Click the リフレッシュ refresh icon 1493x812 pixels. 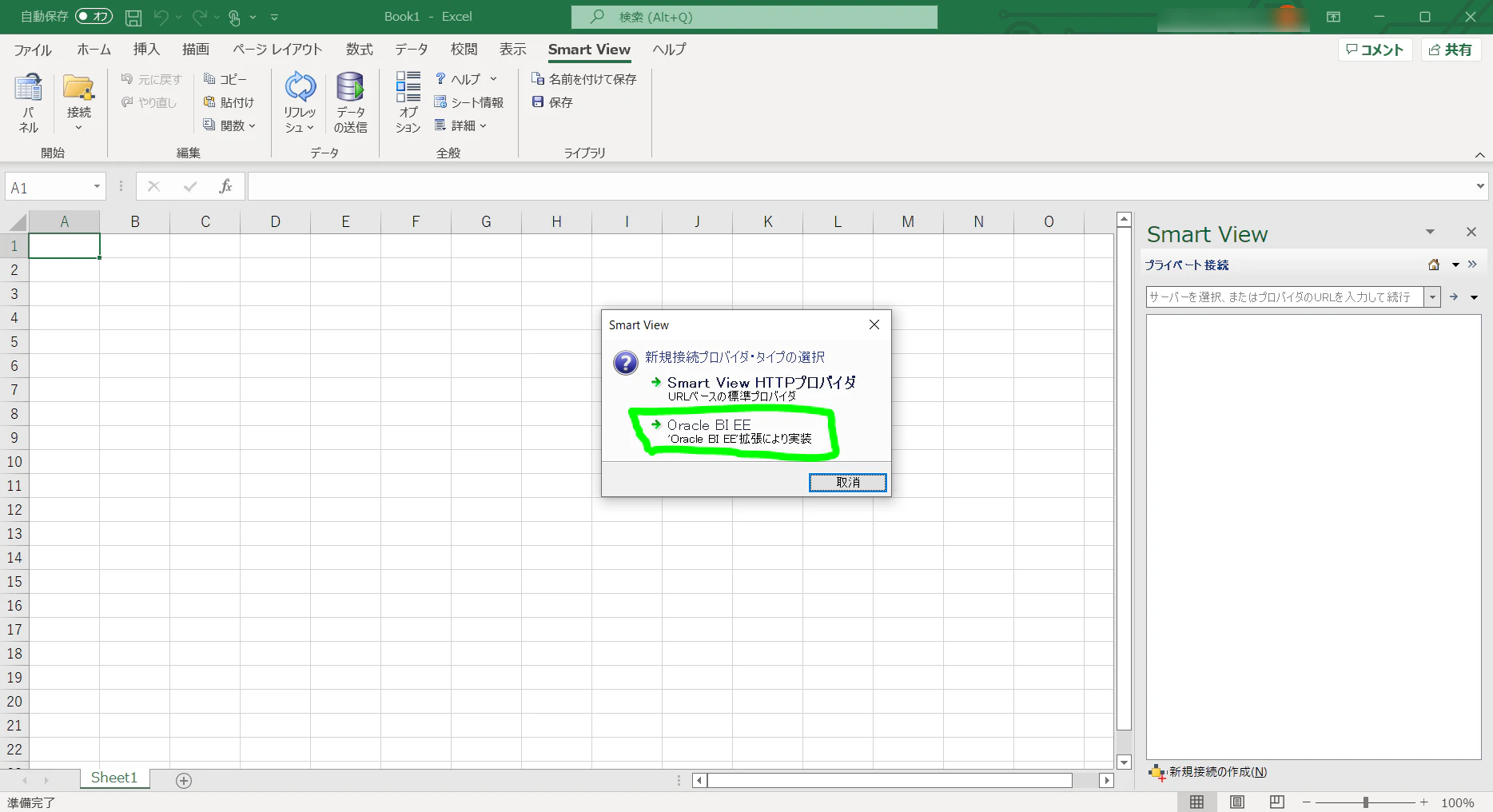301,87
